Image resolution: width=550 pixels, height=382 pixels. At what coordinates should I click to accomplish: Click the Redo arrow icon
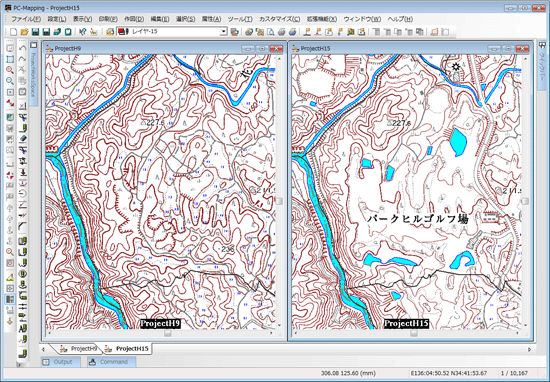point(22,59)
